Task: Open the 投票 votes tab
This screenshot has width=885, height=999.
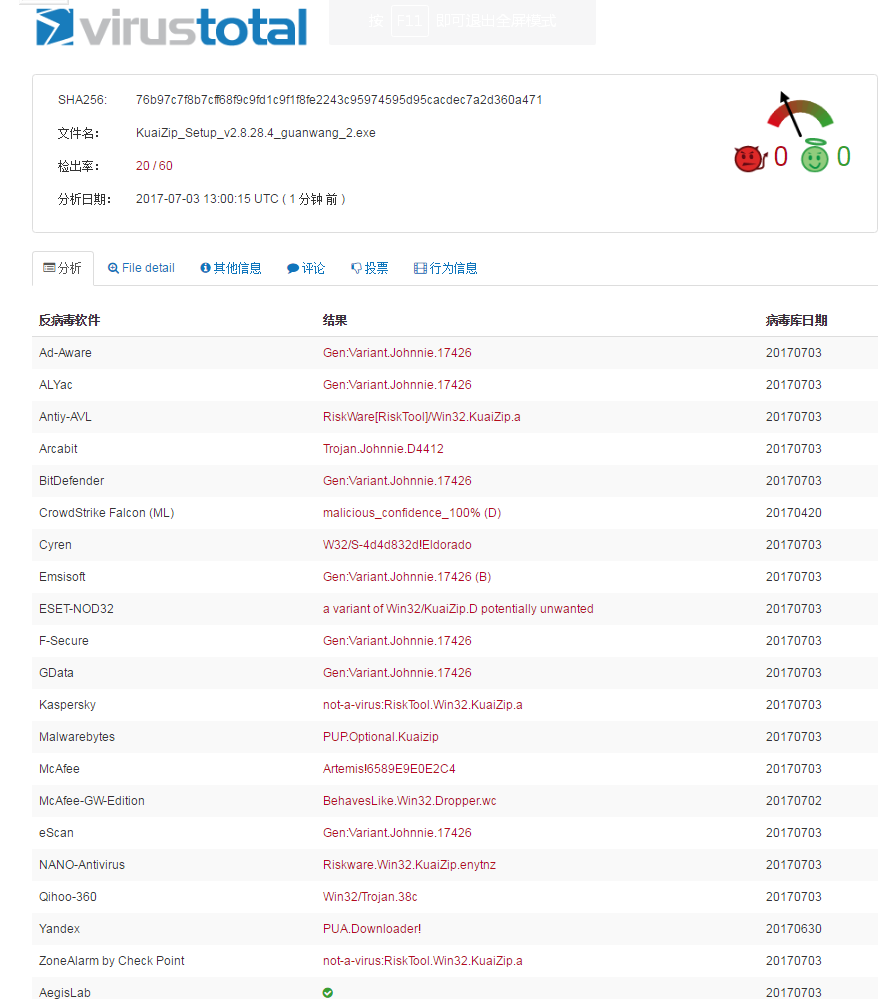Action: coord(370,268)
